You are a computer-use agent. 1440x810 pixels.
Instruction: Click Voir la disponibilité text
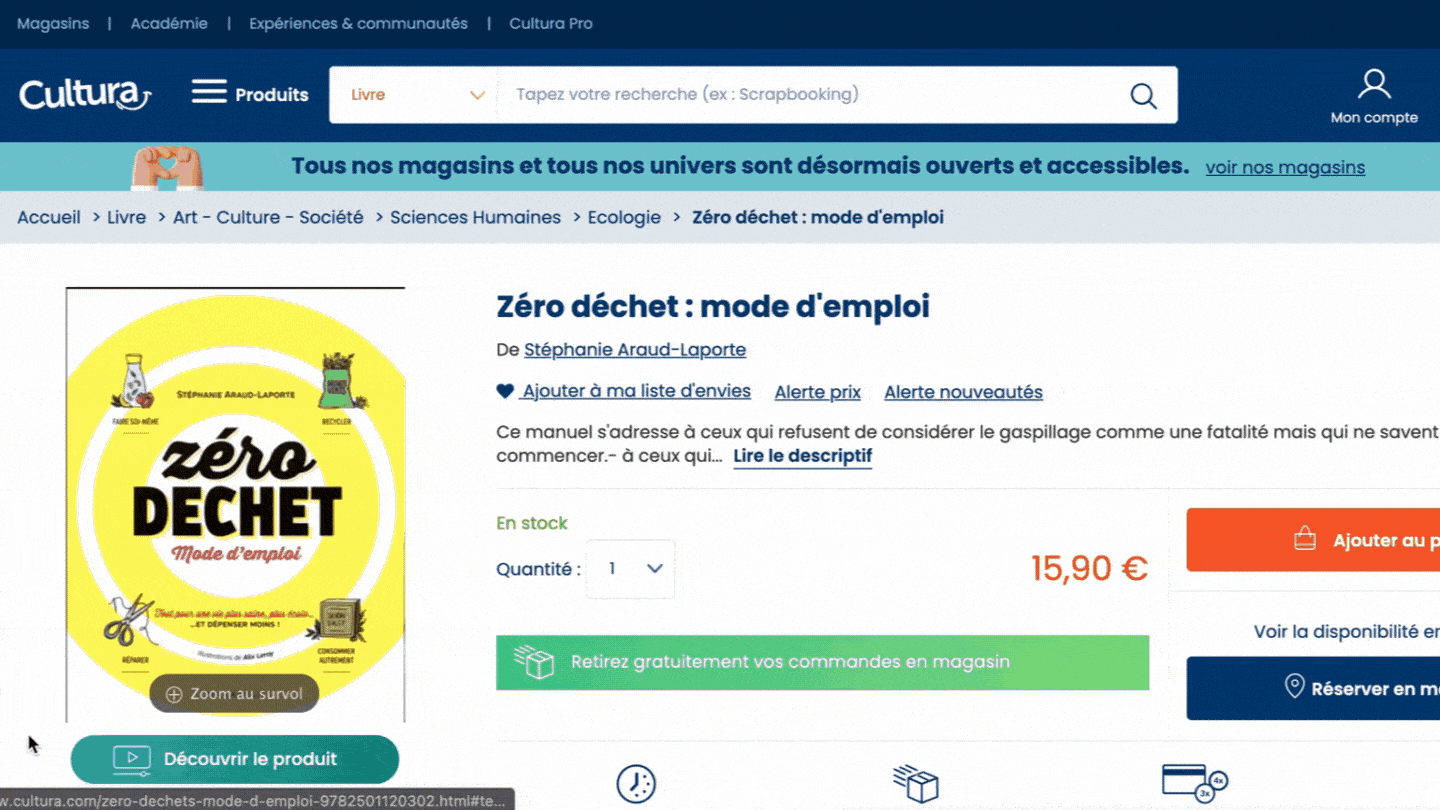pos(1347,632)
